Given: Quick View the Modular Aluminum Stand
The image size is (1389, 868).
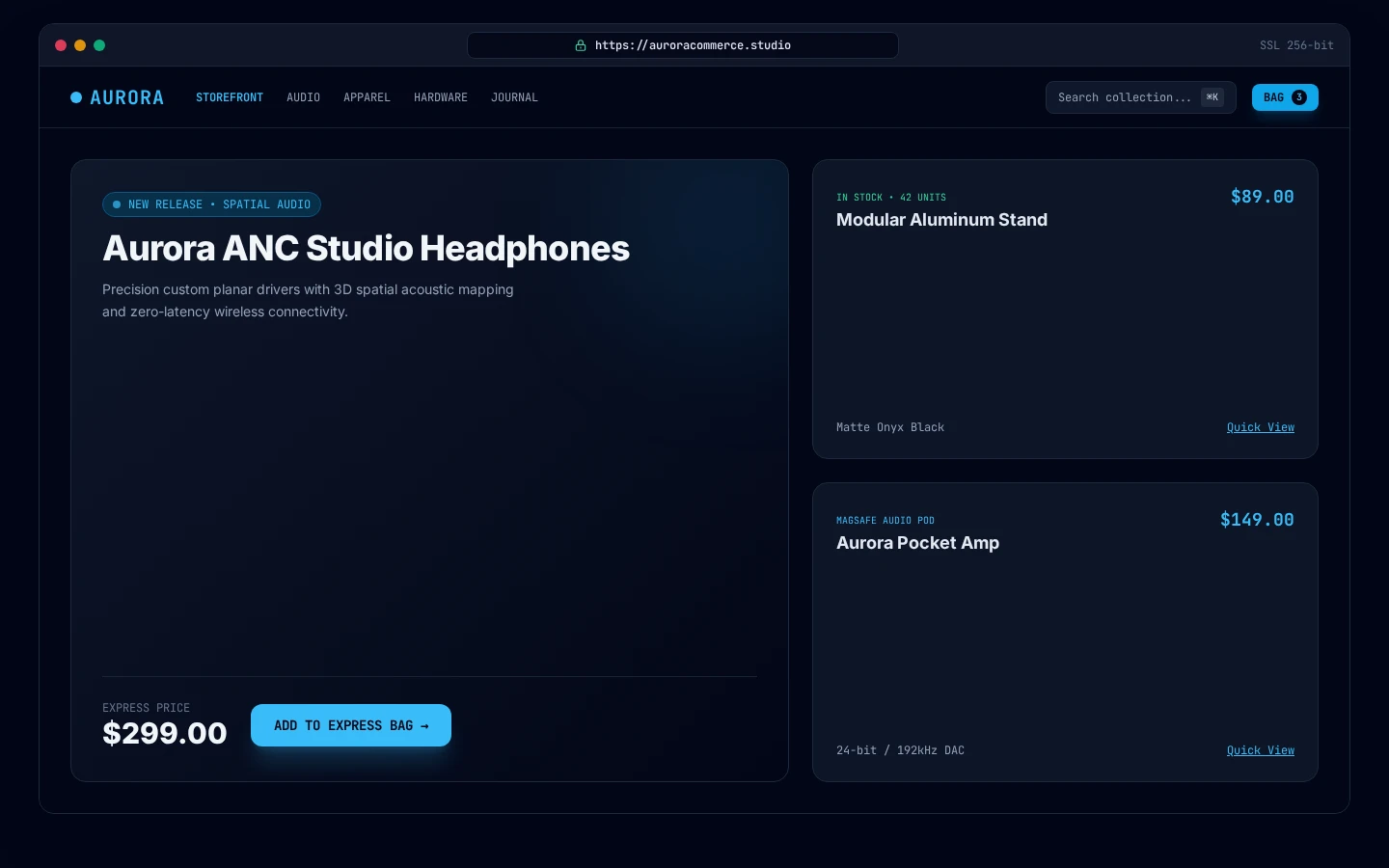Looking at the screenshot, I should [1261, 427].
